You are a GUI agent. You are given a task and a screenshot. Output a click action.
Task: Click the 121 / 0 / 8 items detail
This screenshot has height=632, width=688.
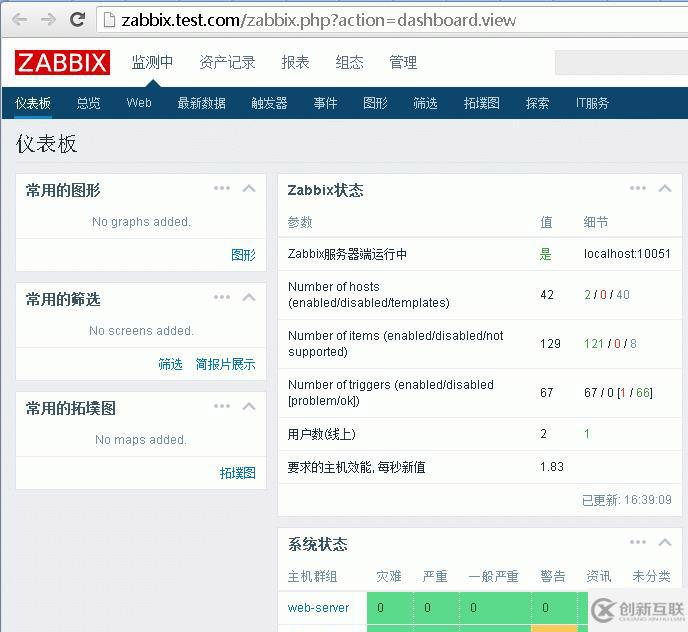[x=610, y=343]
